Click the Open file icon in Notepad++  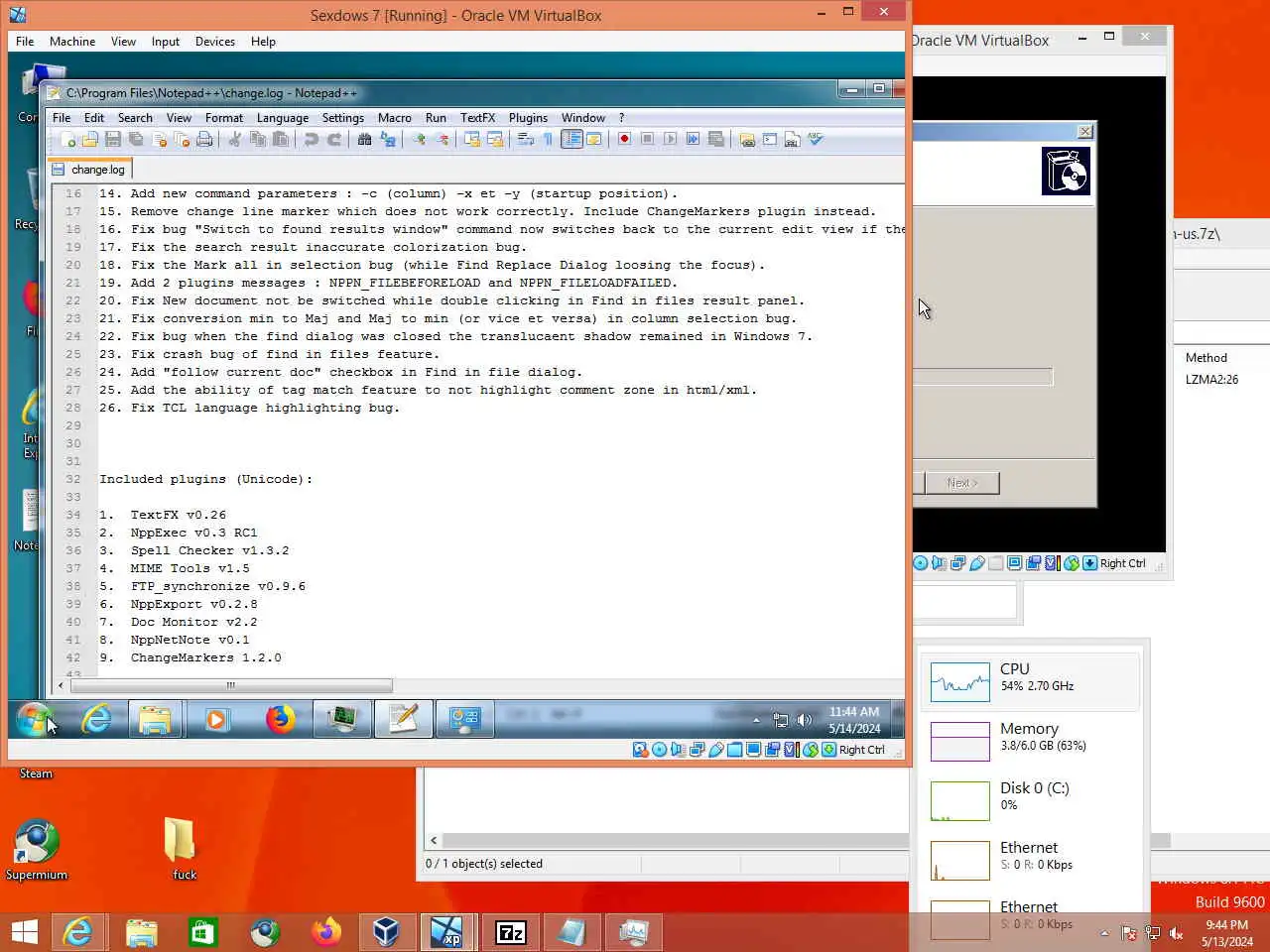coord(89,140)
